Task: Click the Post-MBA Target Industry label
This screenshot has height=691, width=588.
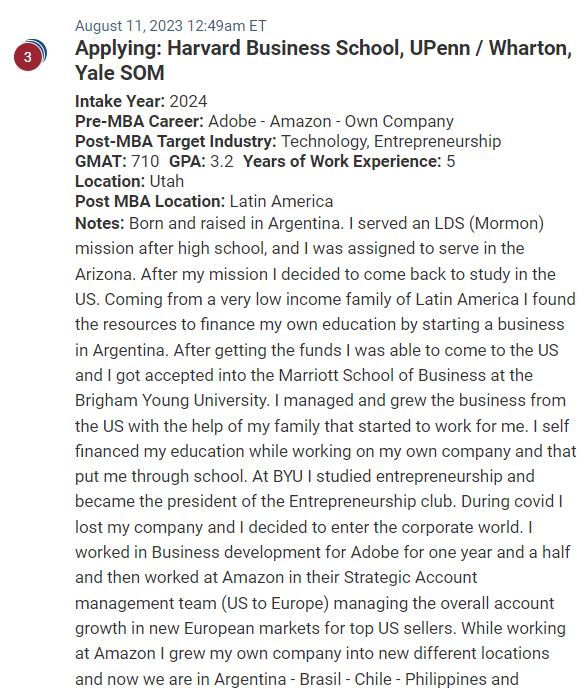Action: (x=176, y=141)
